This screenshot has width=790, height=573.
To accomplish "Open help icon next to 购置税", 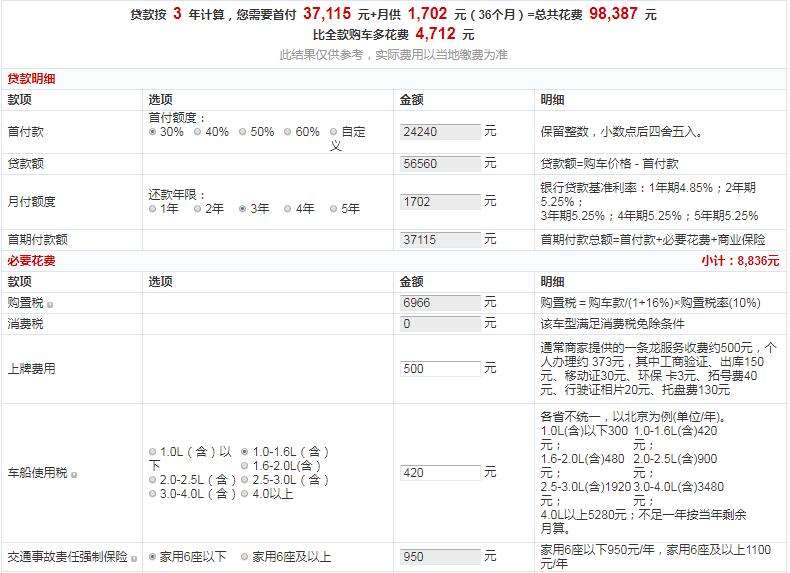I will (x=50, y=305).
